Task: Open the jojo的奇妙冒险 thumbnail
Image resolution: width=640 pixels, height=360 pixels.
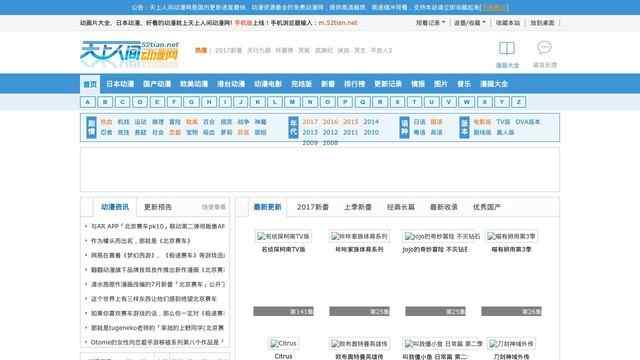Action: click(442, 237)
